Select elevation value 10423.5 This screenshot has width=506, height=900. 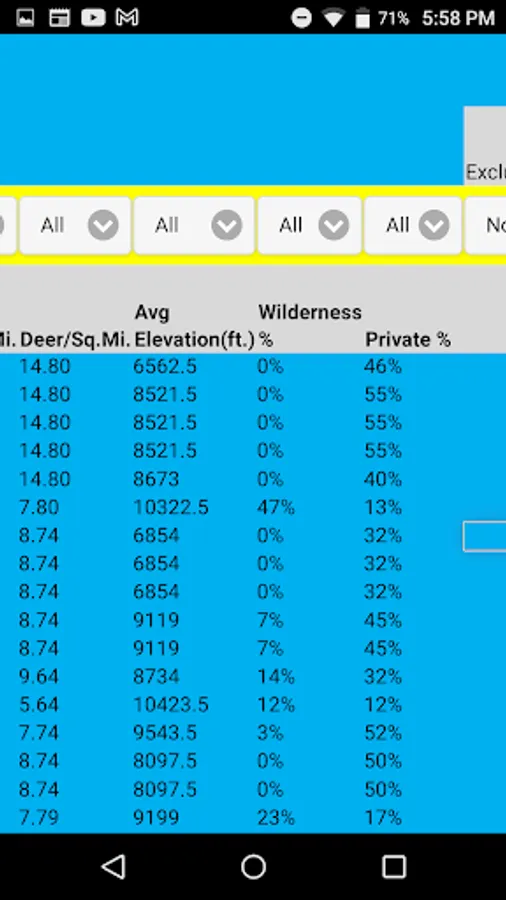coord(170,704)
